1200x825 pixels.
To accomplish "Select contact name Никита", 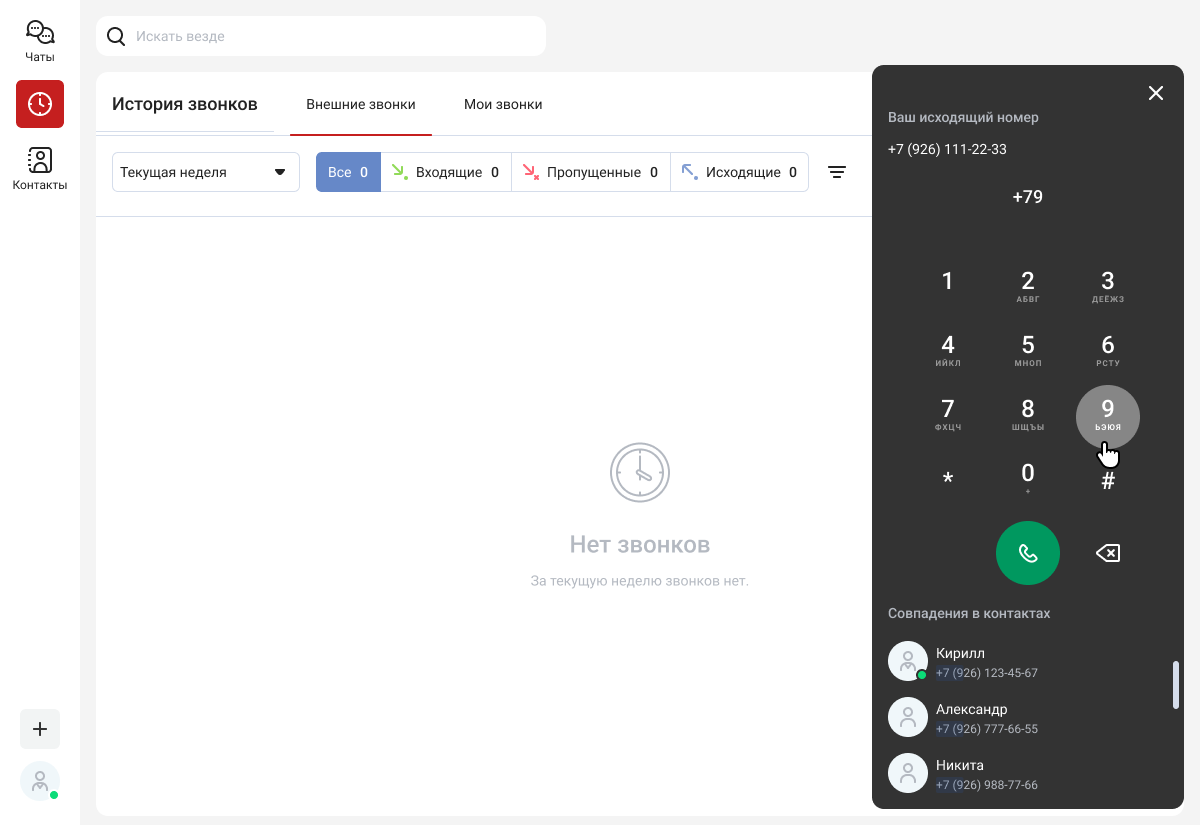I will tap(960, 765).
